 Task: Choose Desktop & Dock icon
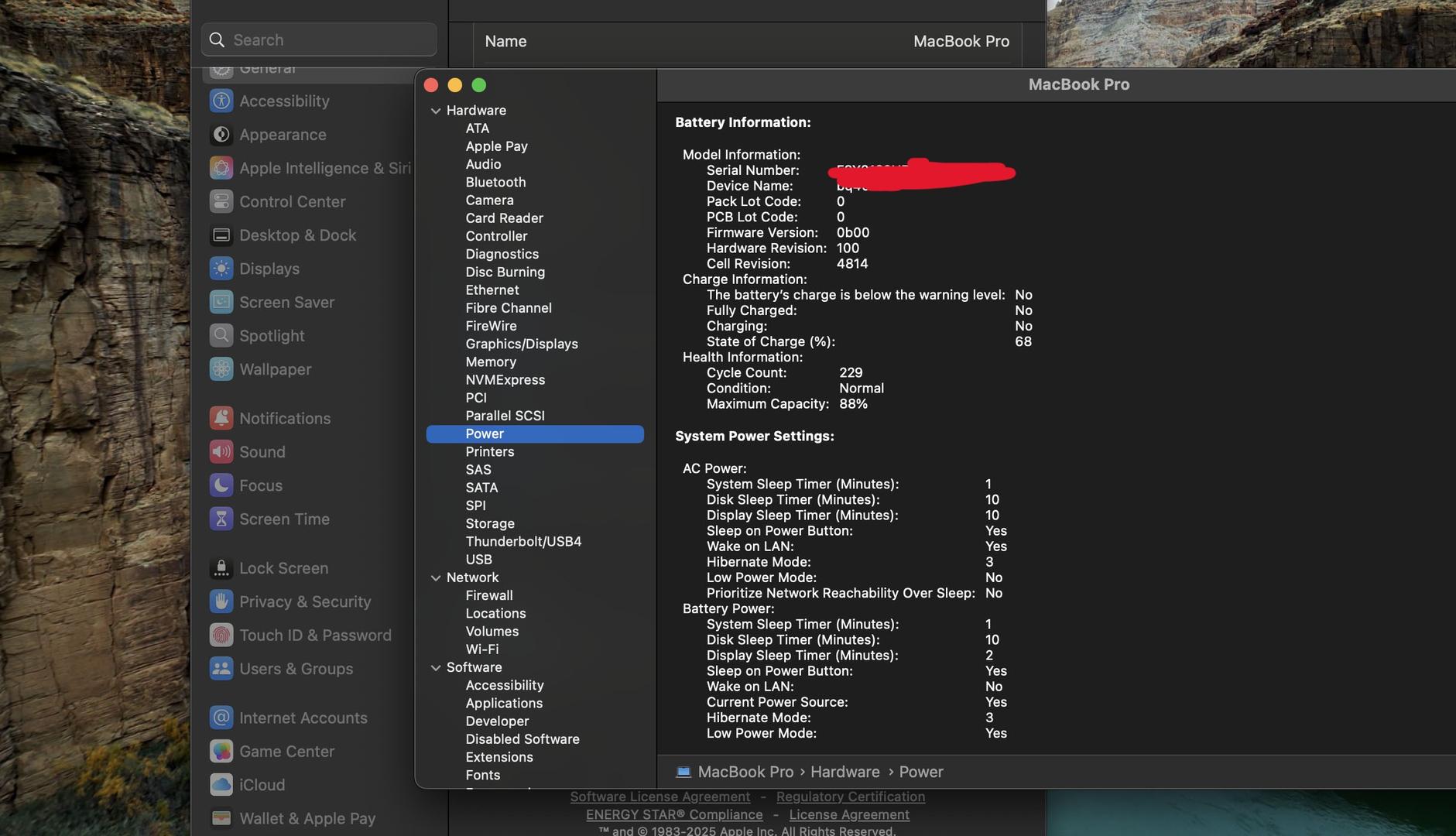tap(221, 235)
